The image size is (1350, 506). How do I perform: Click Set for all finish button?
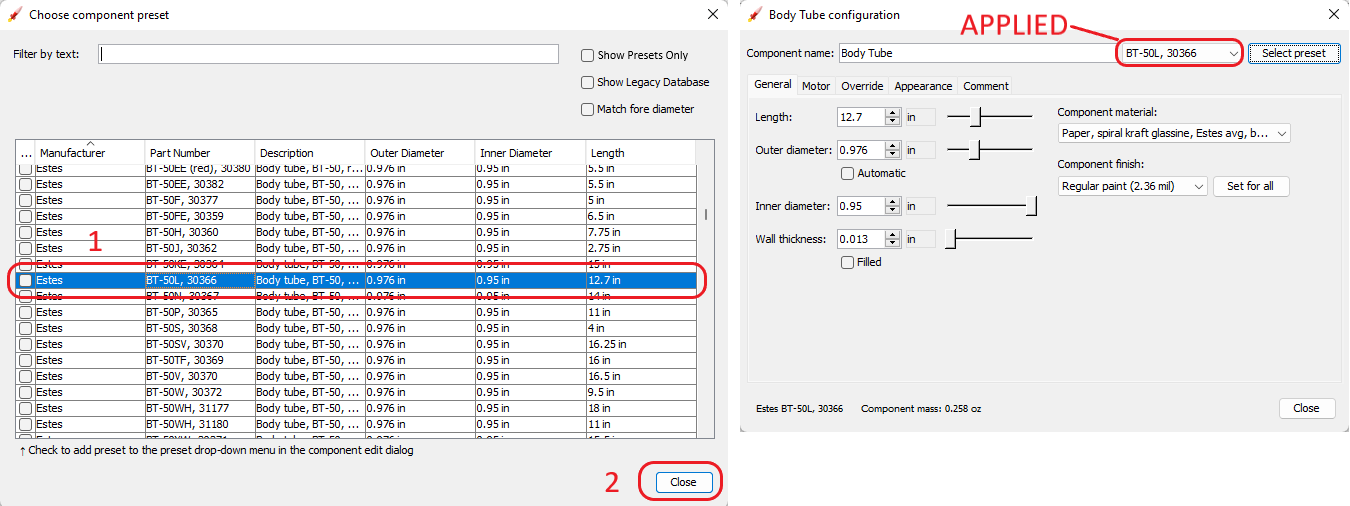[x=1251, y=186]
